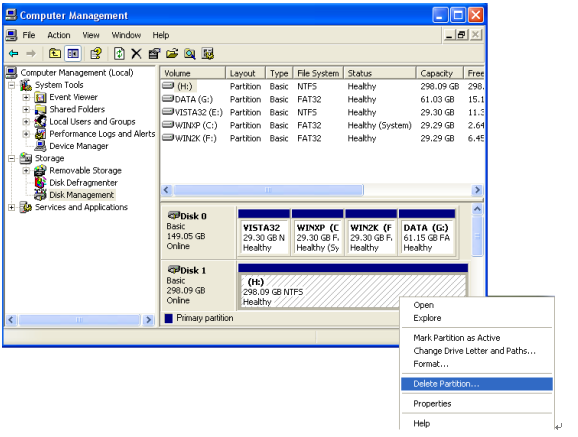Image resolution: width=578 pixels, height=437 pixels.
Task: Click the Properties toolbar icon
Action: [x=154, y=54]
